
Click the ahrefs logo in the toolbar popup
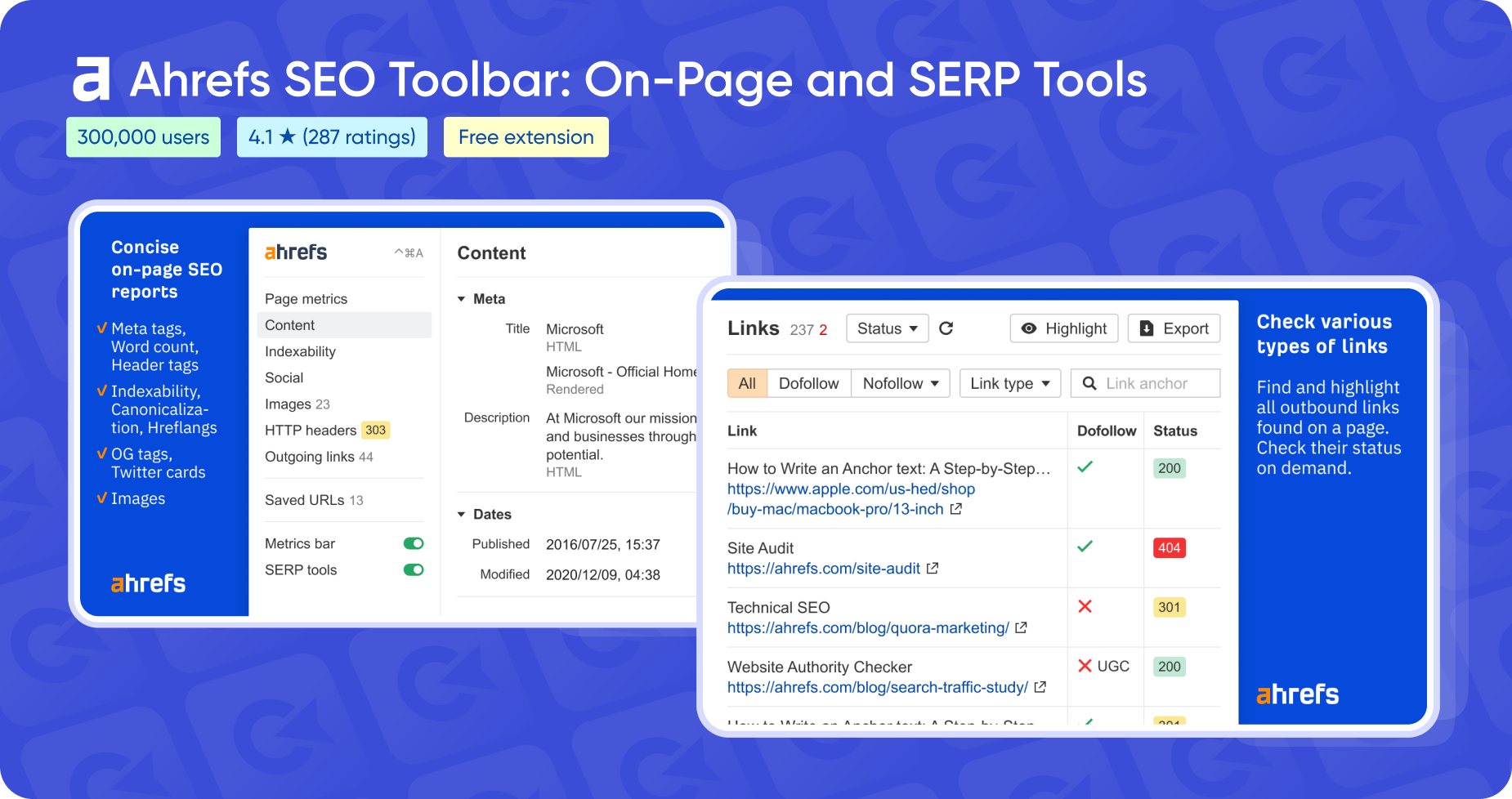coord(295,252)
